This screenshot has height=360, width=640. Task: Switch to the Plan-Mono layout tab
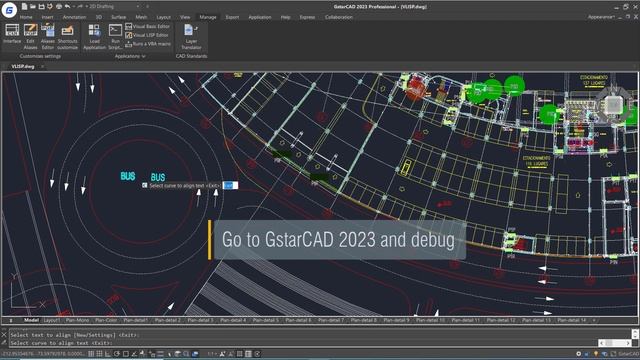(77, 320)
